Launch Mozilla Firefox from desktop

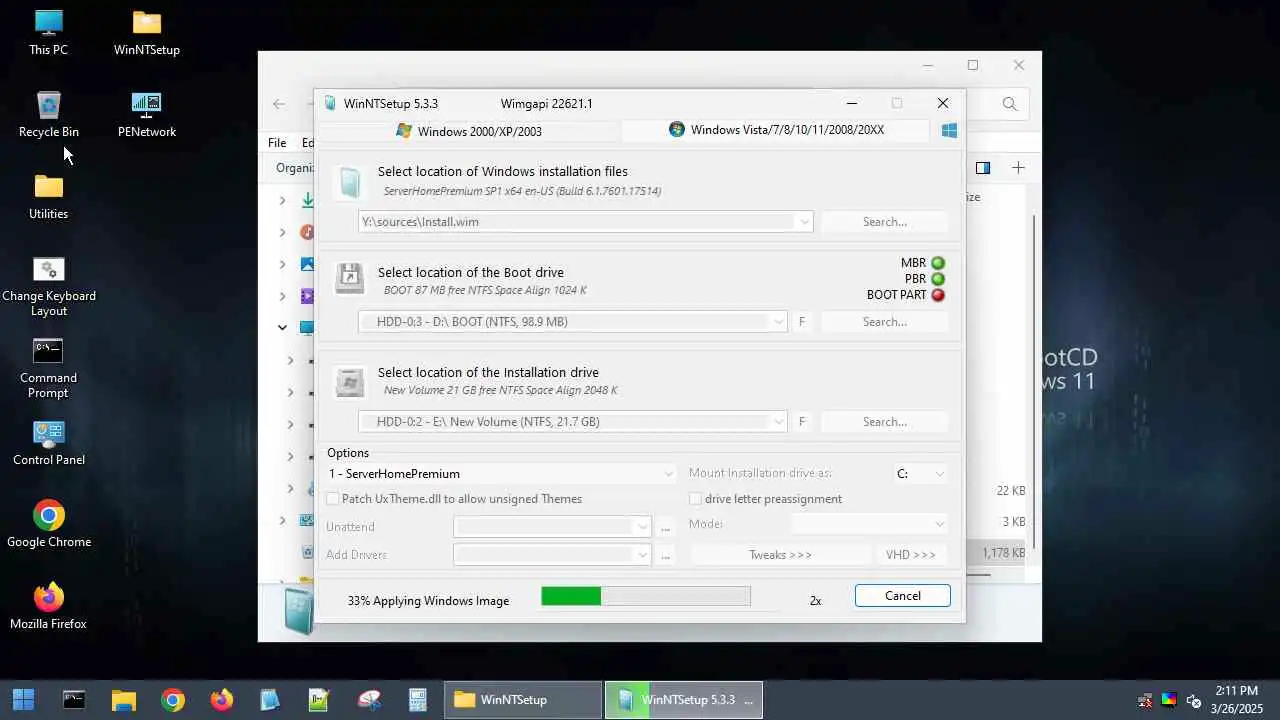pyautogui.click(x=48, y=606)
